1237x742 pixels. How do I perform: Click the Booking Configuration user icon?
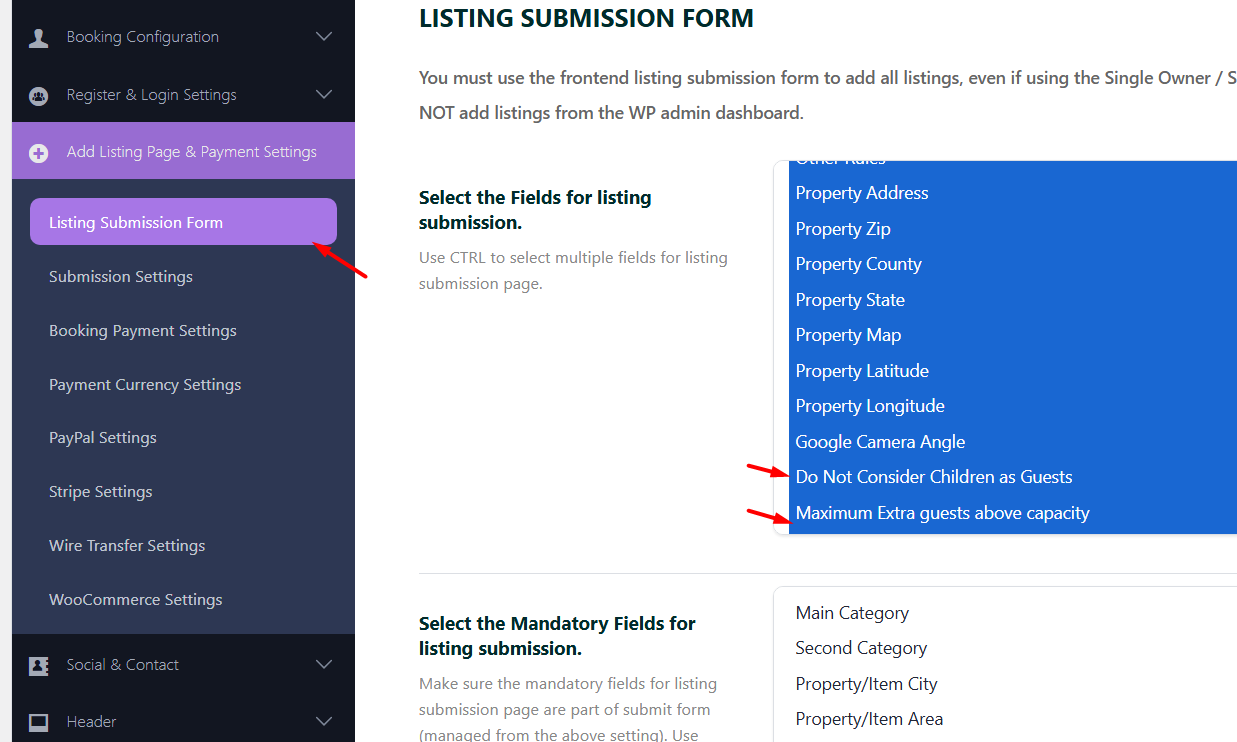point(39,38)
